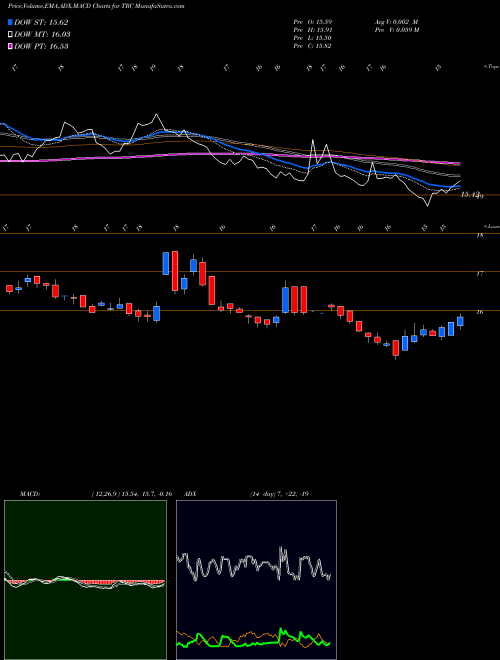Click the 'Avg V: 0.002 M' value
This screenshot has height=660, width=500.
pos(396,21)
